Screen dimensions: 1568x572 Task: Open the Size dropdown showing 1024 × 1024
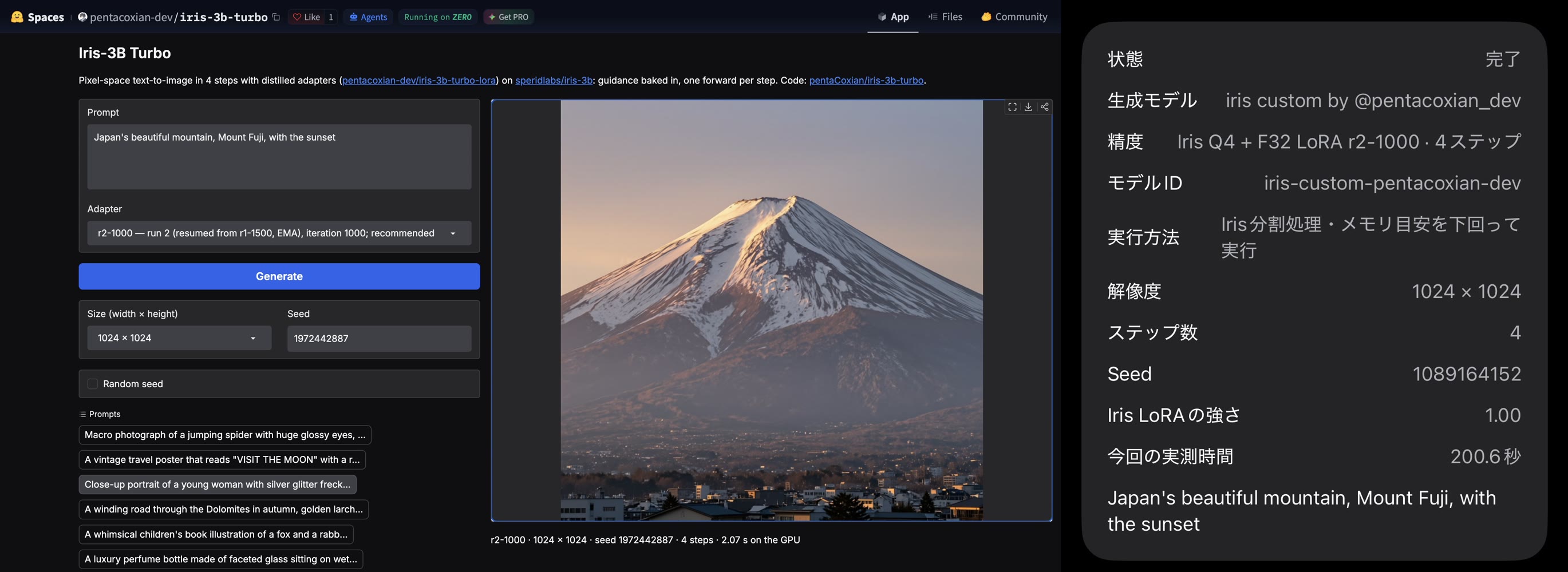pos(179,337)
